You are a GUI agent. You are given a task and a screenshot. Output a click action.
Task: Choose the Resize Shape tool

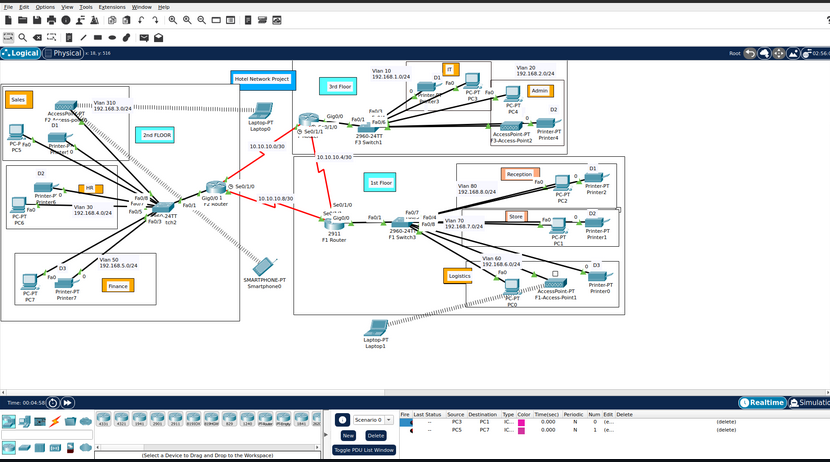click(x=51, y=38)
